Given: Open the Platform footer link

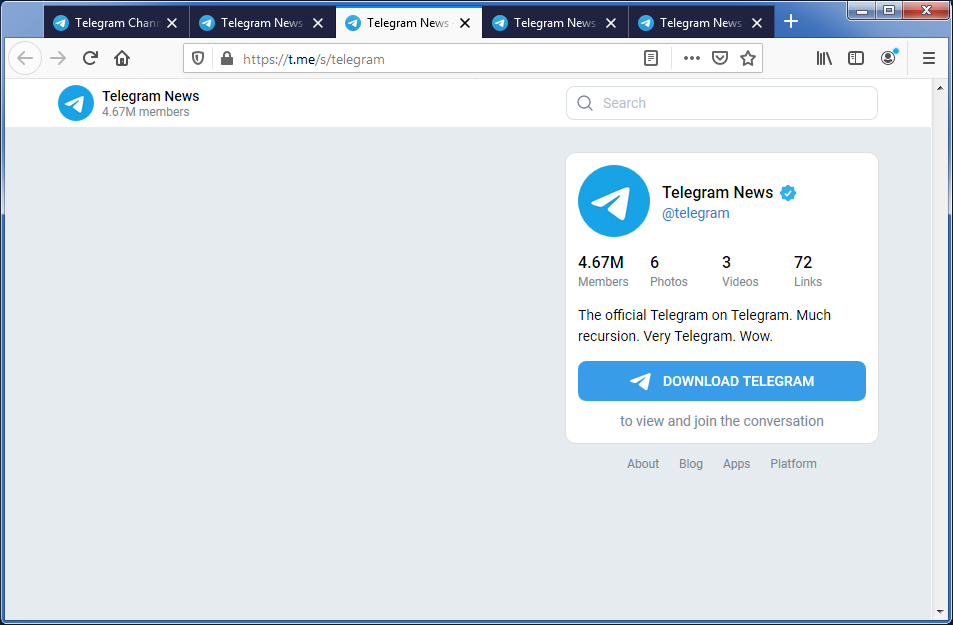Looking at the screenshot, I should point(793,463).
